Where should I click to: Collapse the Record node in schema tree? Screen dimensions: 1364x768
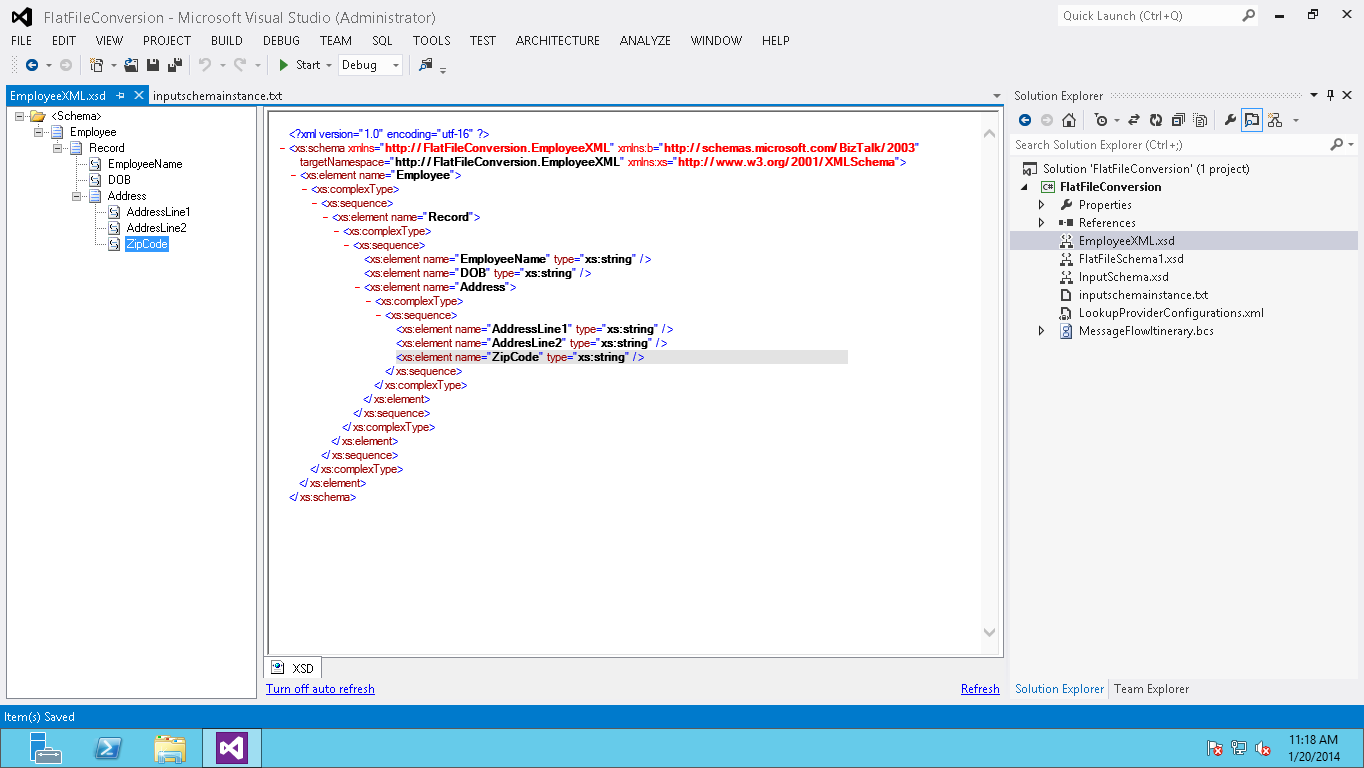coord(57,148)
